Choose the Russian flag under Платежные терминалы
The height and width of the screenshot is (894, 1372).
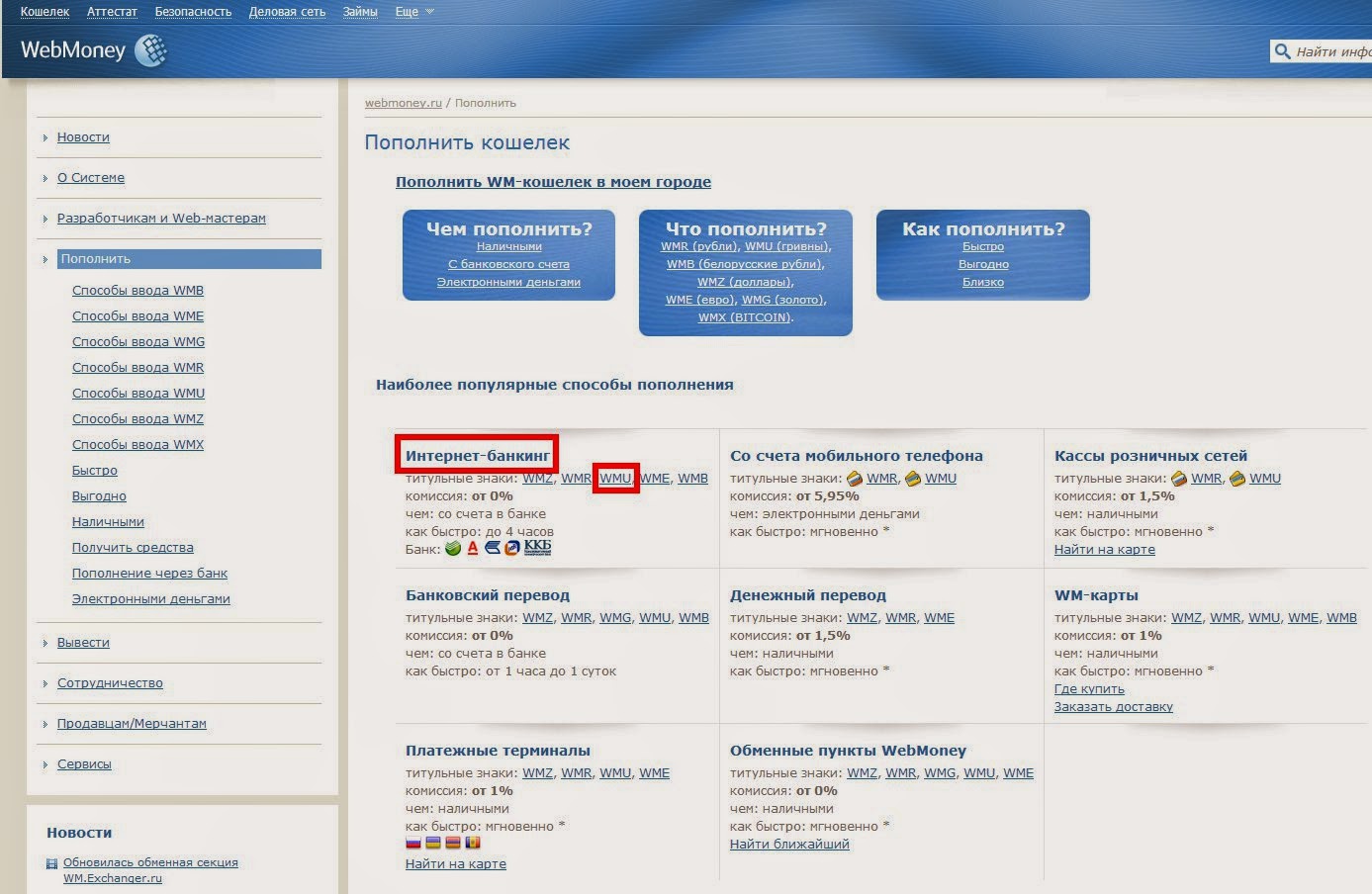coord(413,843)
